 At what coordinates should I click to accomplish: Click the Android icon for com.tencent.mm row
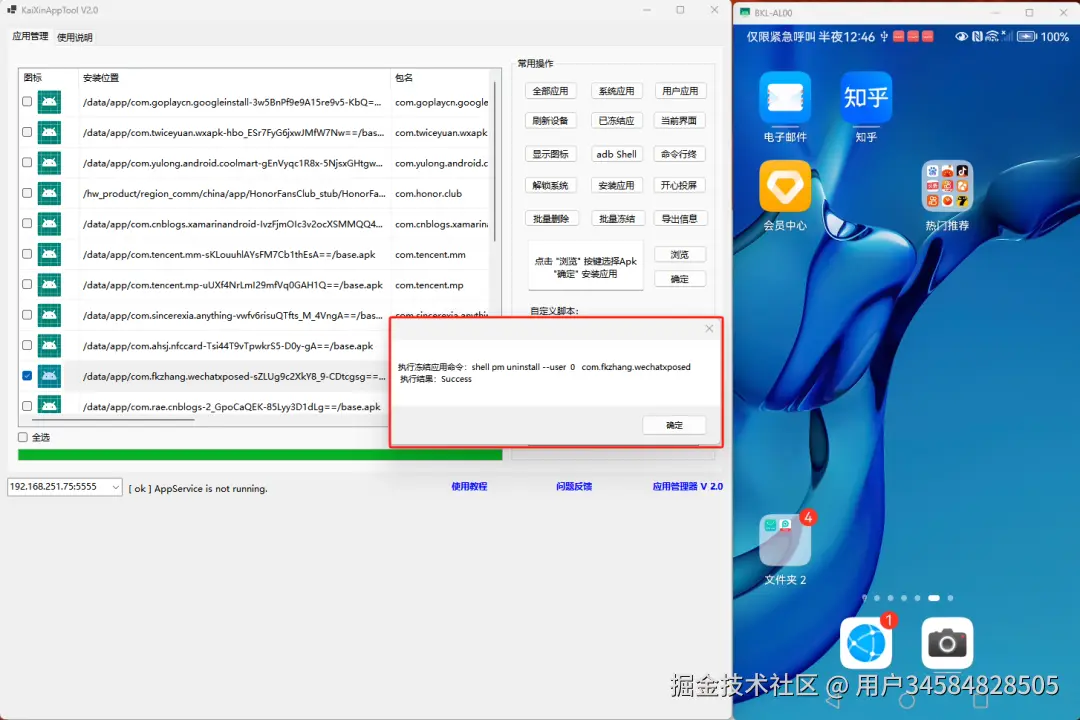tap(49, 254)
